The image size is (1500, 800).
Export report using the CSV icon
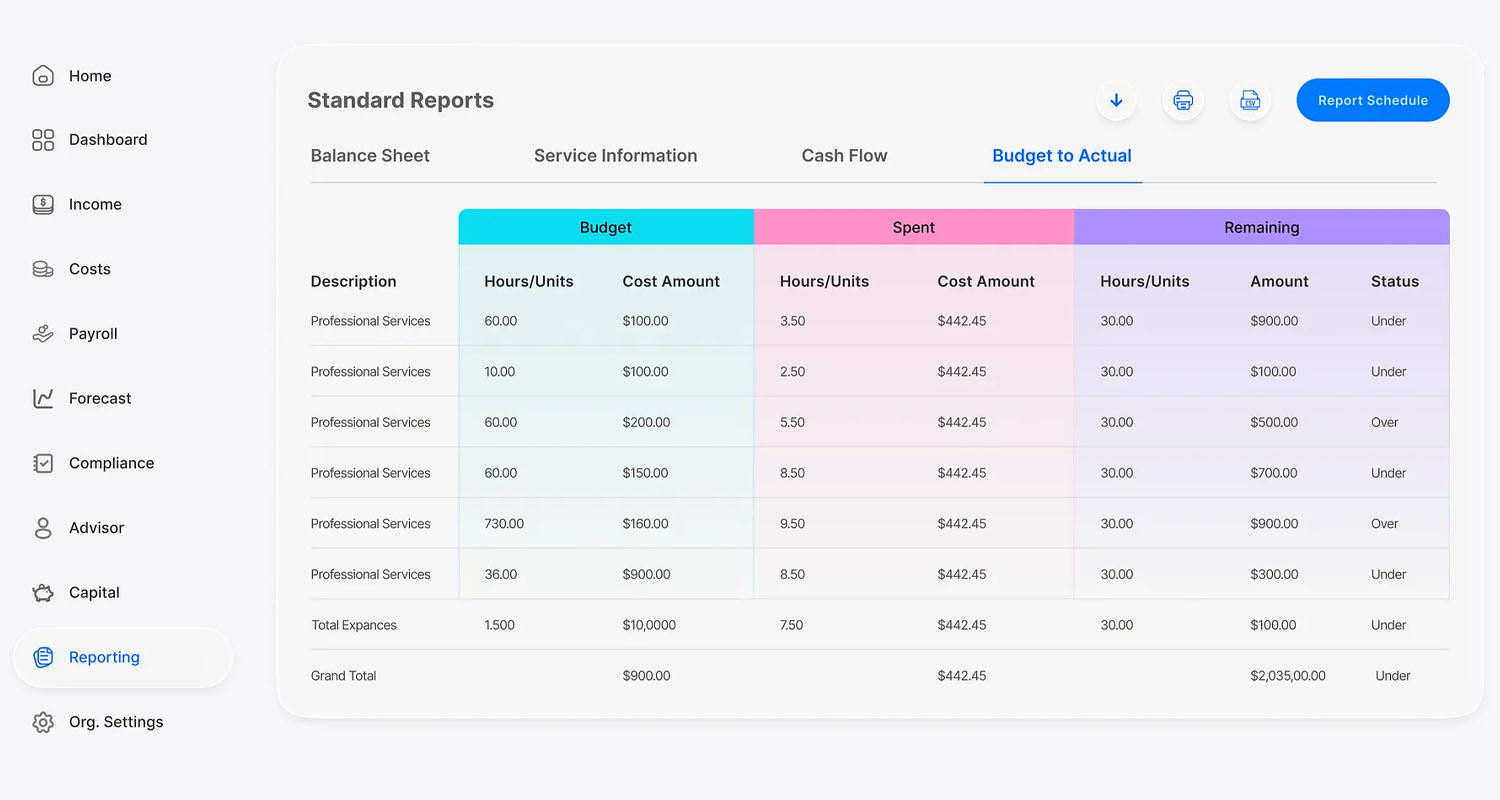click(1250, 101)
